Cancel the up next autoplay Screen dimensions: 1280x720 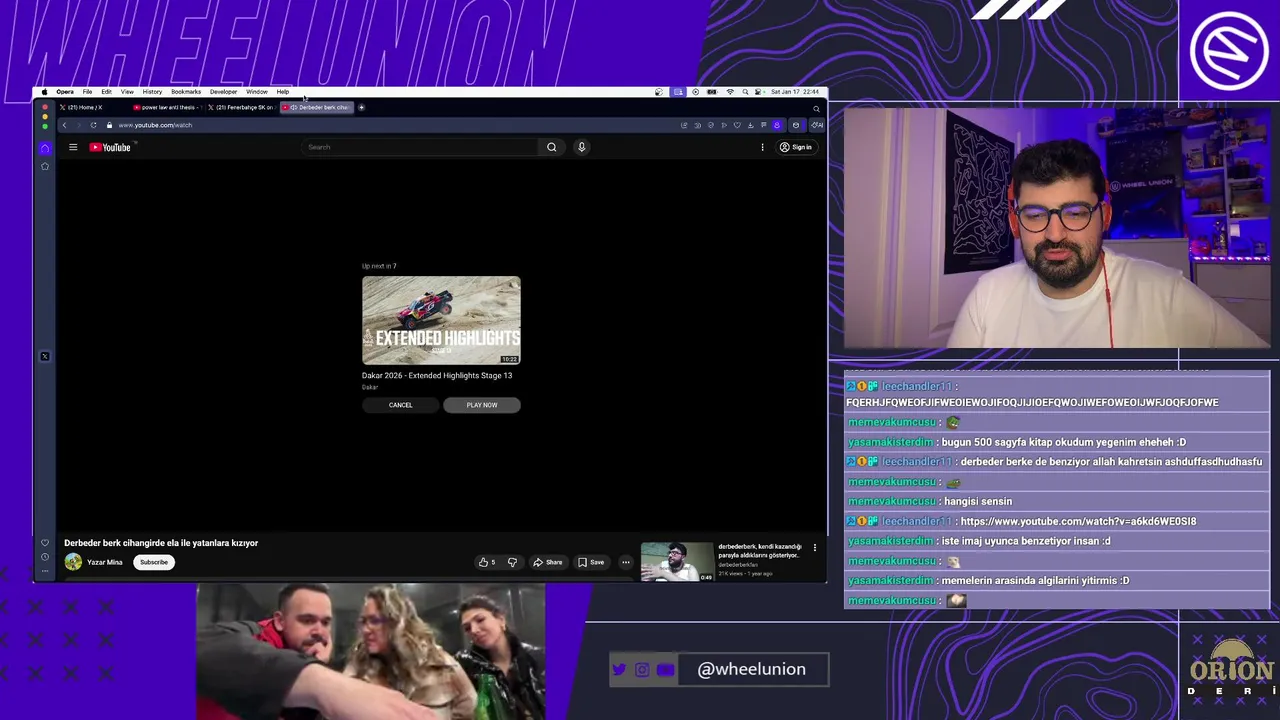point(400,405)
